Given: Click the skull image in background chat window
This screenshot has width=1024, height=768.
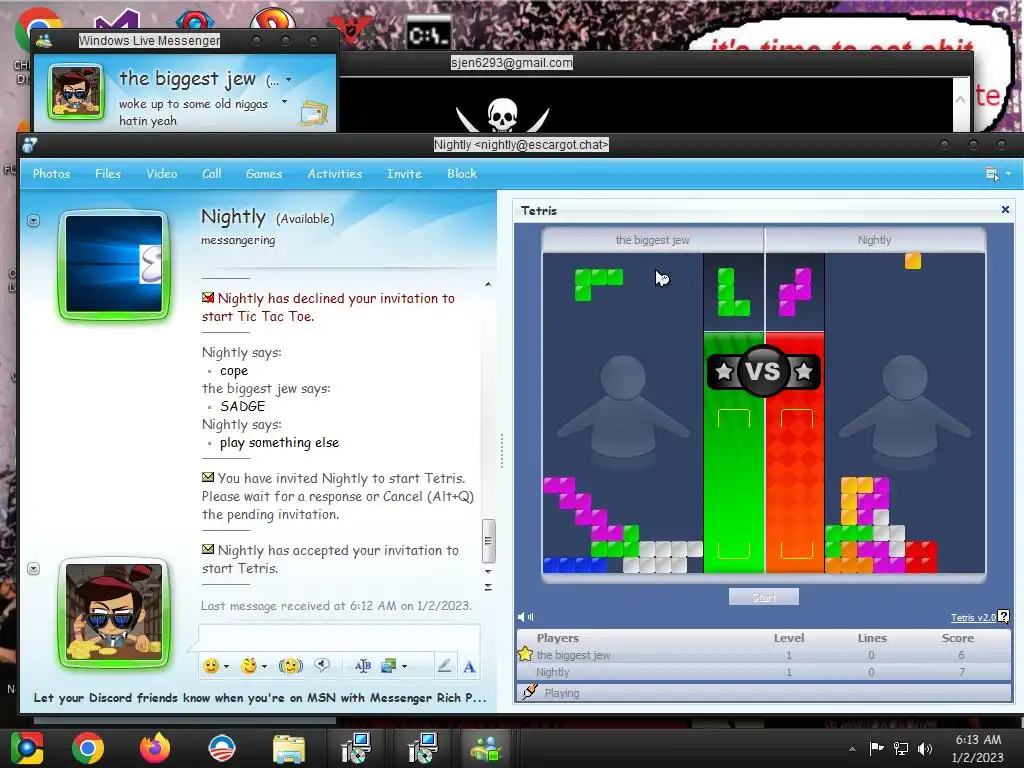Looking at the screenshot, I should pyautogui.click(x=502, y=116).
